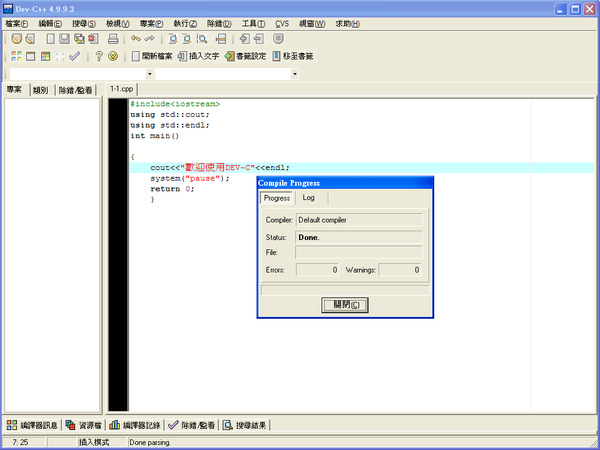Click the Close file red X icon
The image size is (600, 450).
[x=93, y=39]
